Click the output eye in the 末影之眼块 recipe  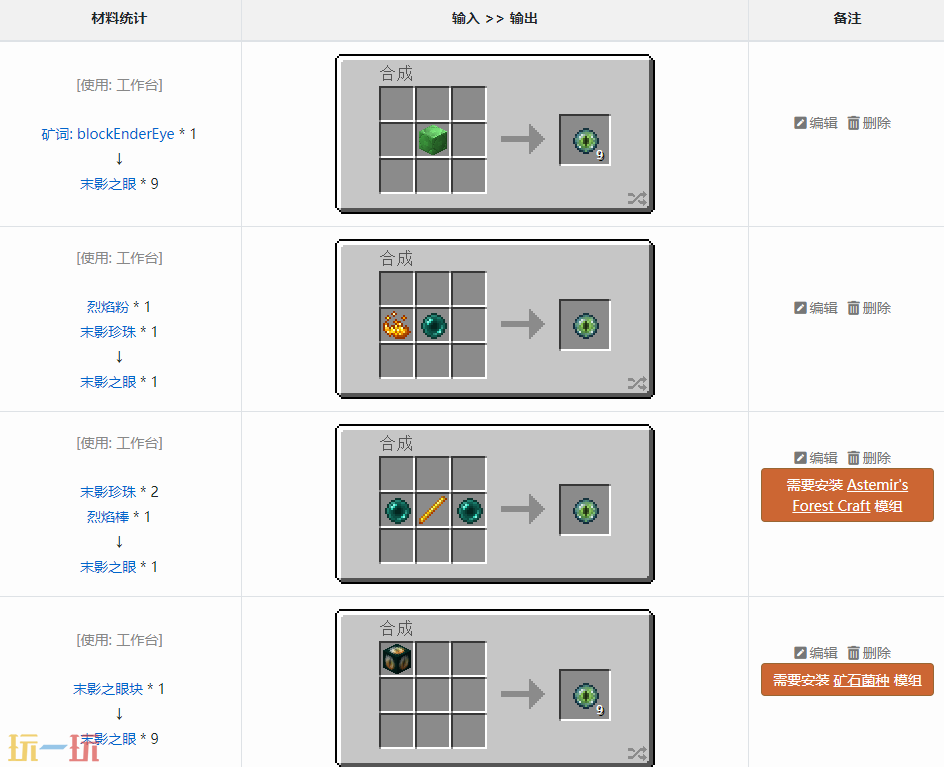(x=585, y=695)
